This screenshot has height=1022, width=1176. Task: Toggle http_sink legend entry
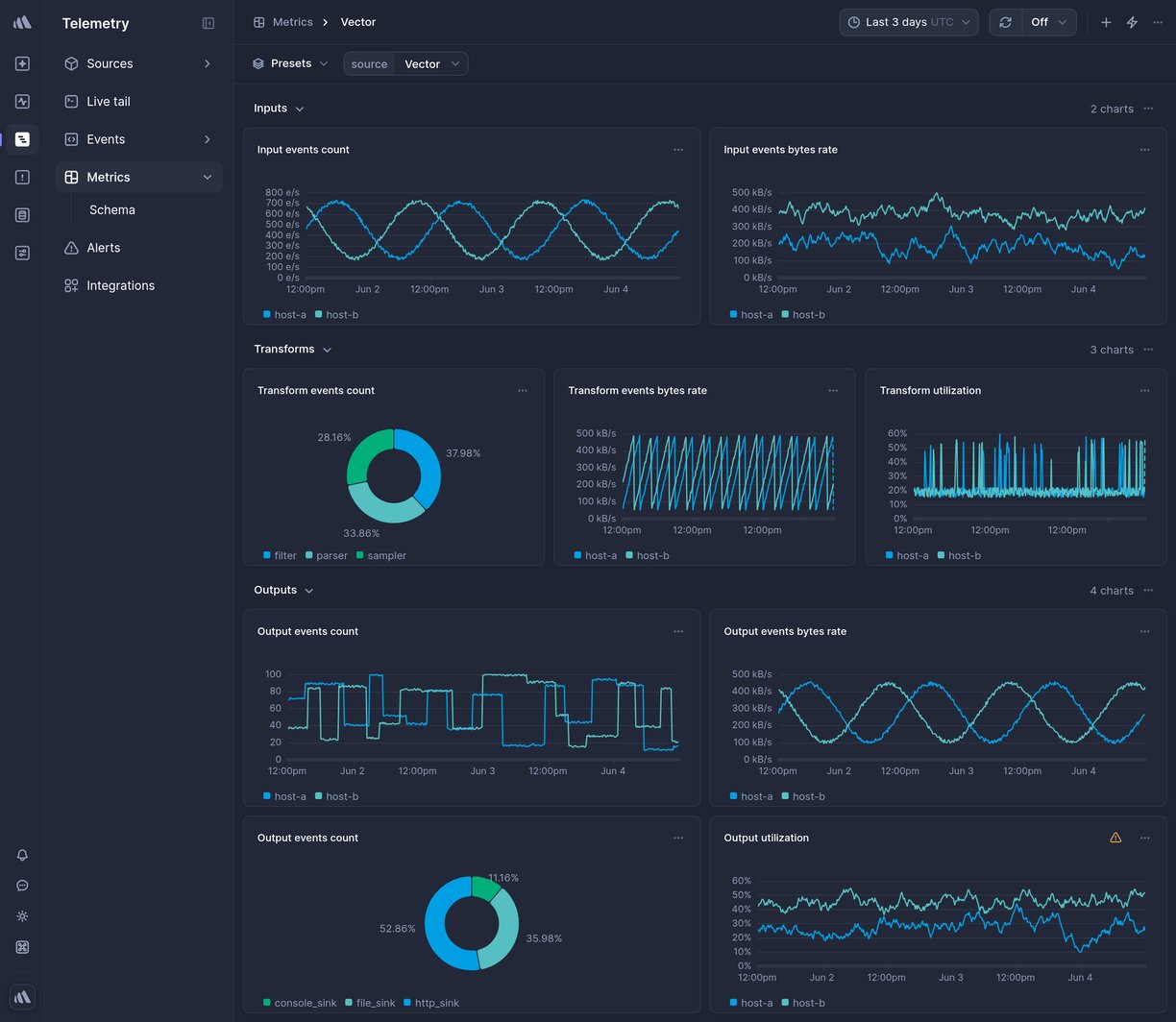click(x=431, y=1003)
